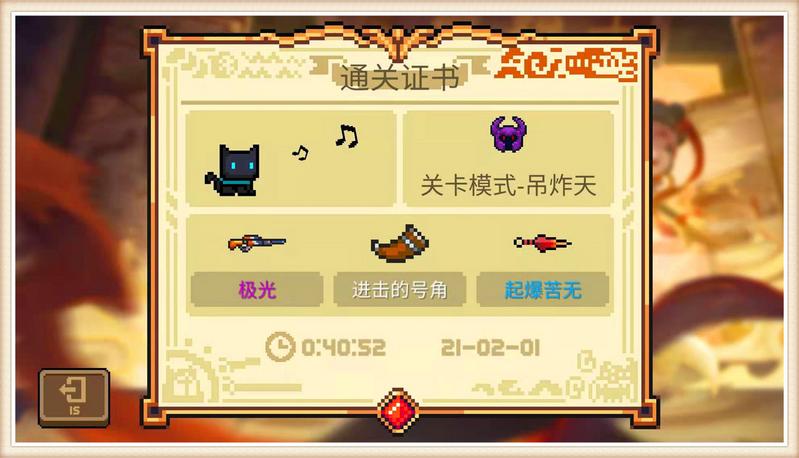
Task: Click the small music note near the cat
Action: pos(301,152)
